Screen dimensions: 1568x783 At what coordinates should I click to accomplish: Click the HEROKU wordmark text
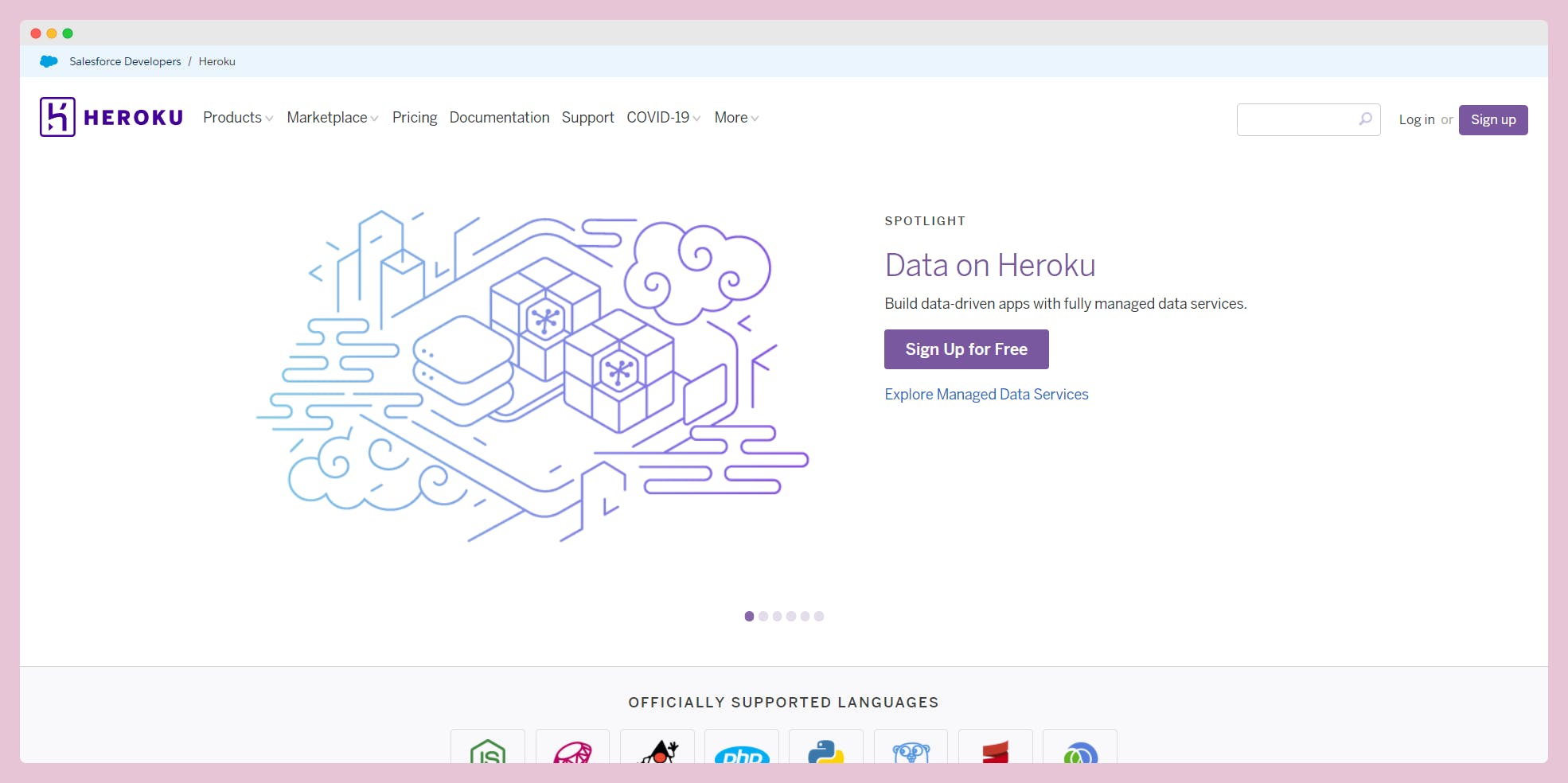coord(134,118)
